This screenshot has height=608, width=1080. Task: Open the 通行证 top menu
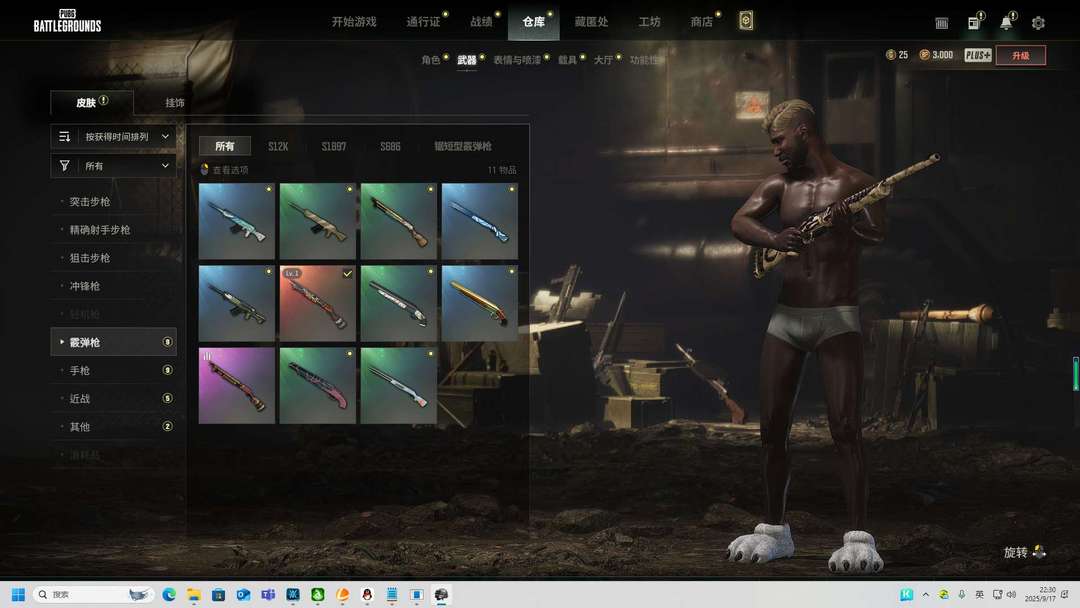click(x=423, y=22)
